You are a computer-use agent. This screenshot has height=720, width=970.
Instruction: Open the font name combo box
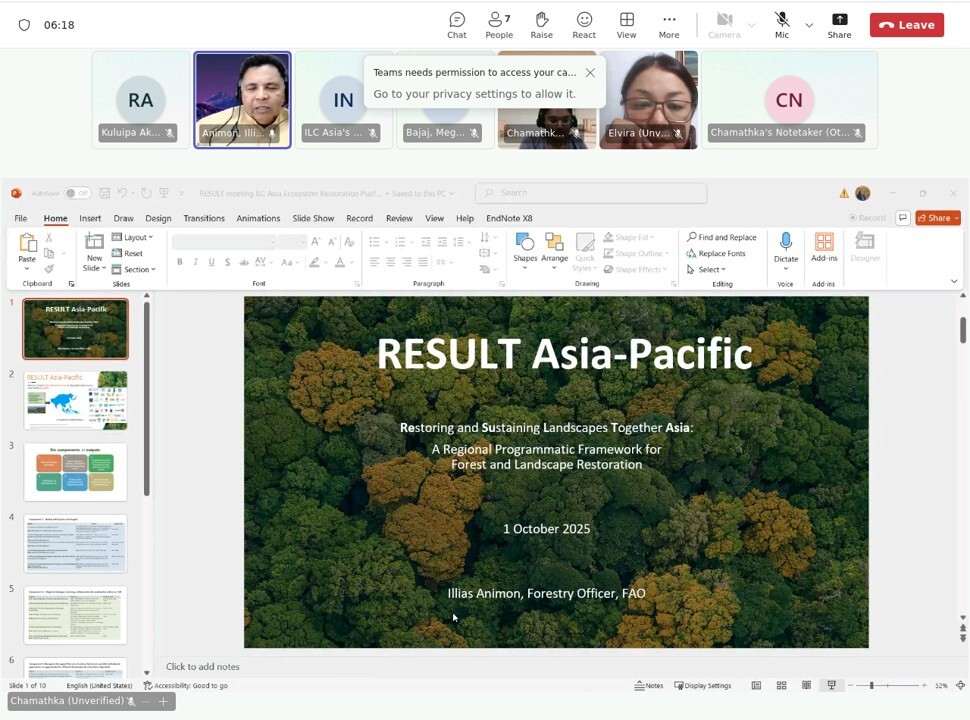[224, 241]
